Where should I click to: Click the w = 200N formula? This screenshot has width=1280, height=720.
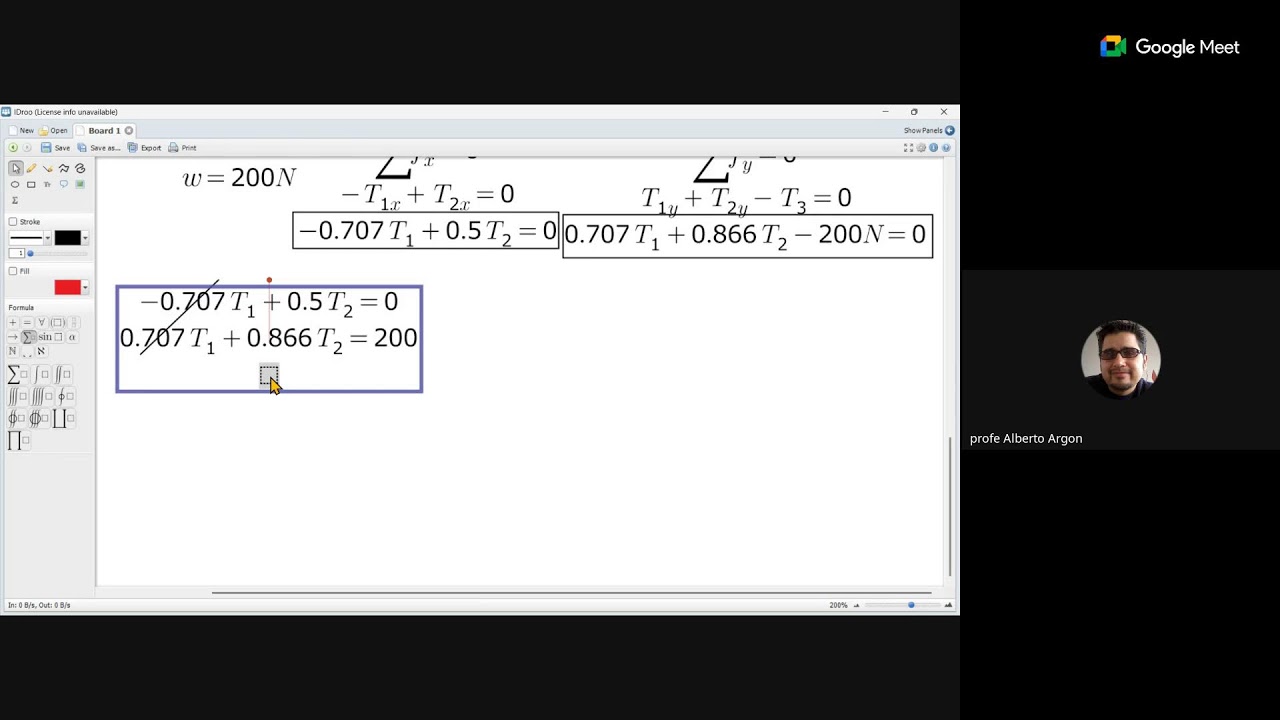pos(239,178)
